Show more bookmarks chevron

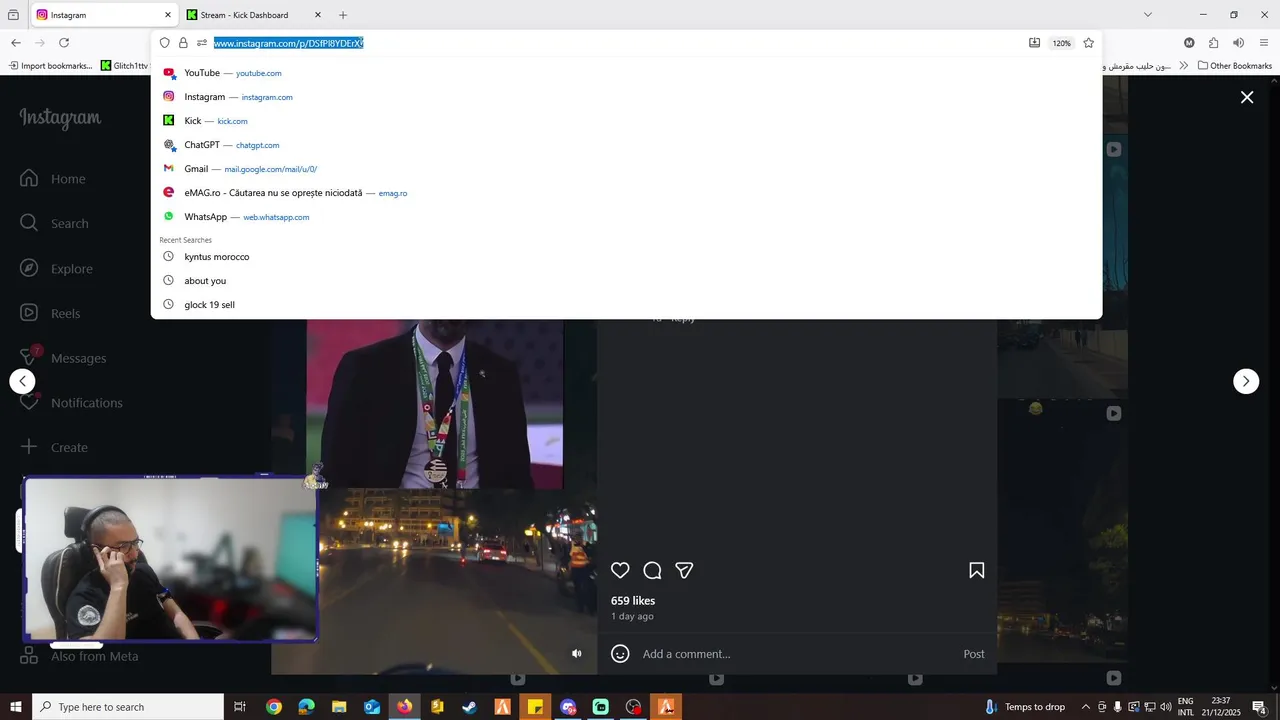click(x=1184, y=66)
